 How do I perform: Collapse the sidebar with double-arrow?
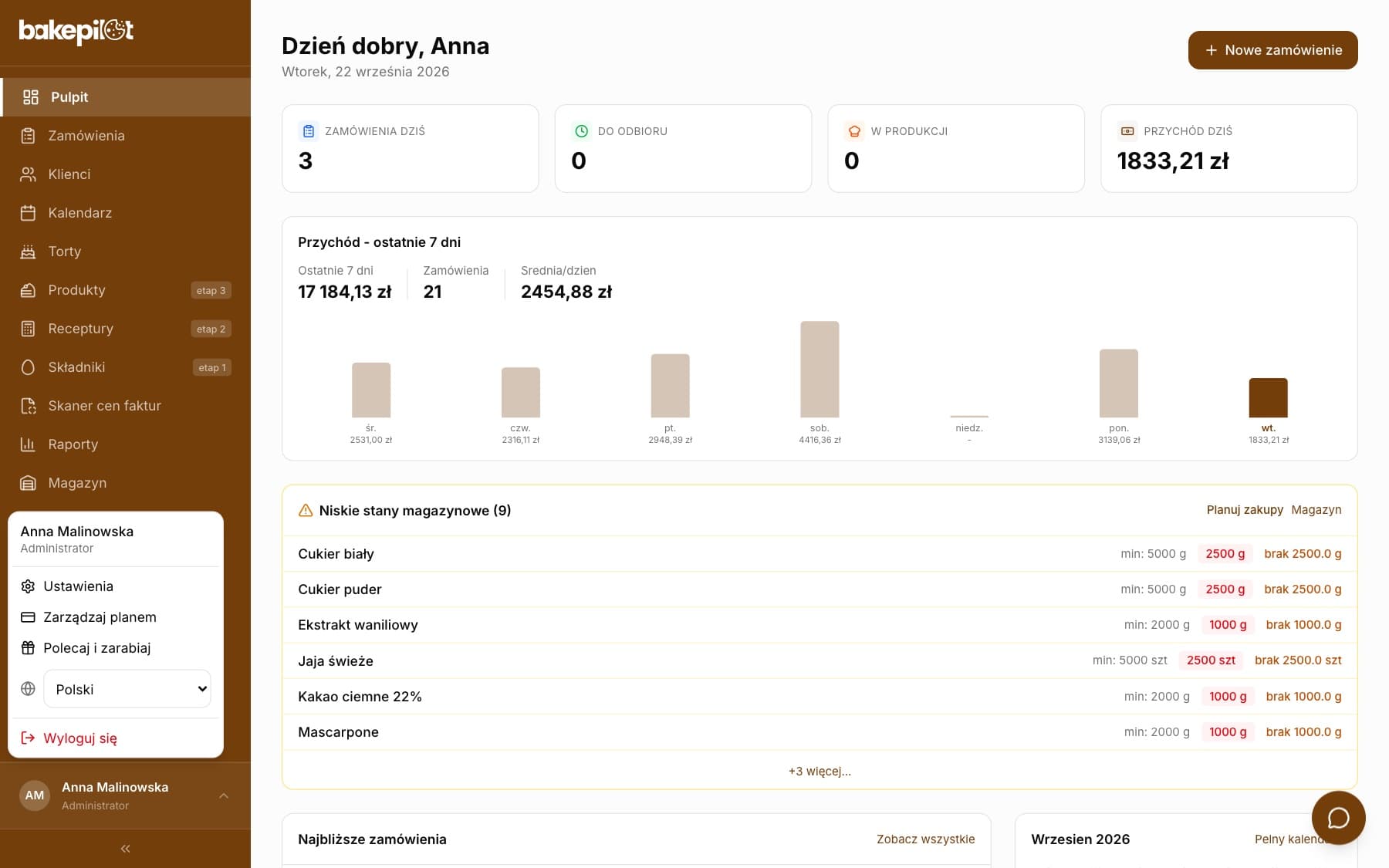pyautogui.click(x=125, y=849)
